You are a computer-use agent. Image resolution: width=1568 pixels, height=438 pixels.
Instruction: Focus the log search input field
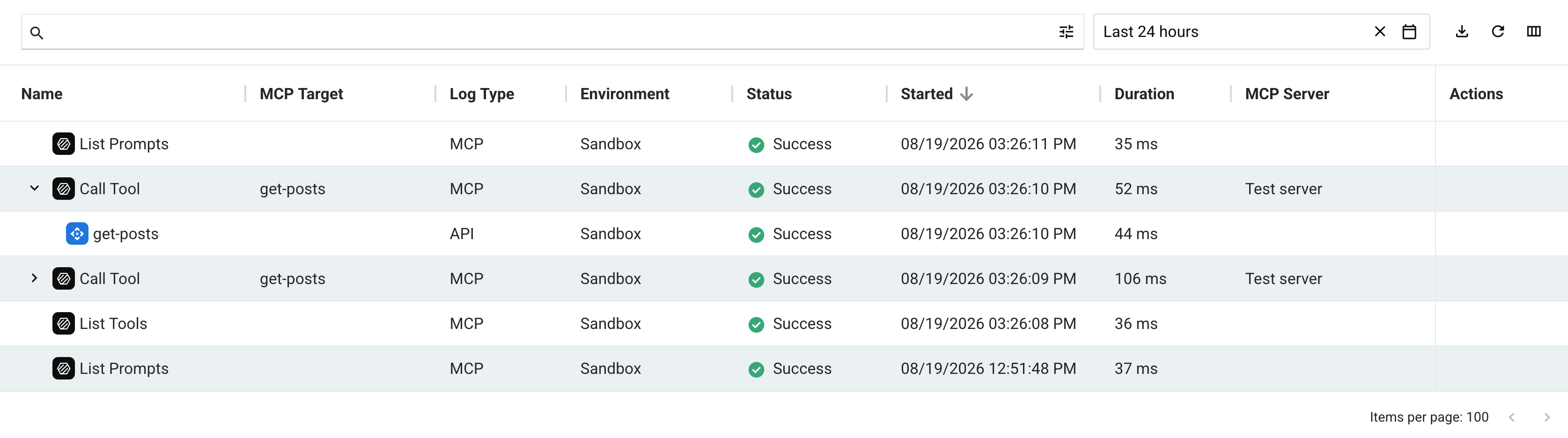[552, 32]
